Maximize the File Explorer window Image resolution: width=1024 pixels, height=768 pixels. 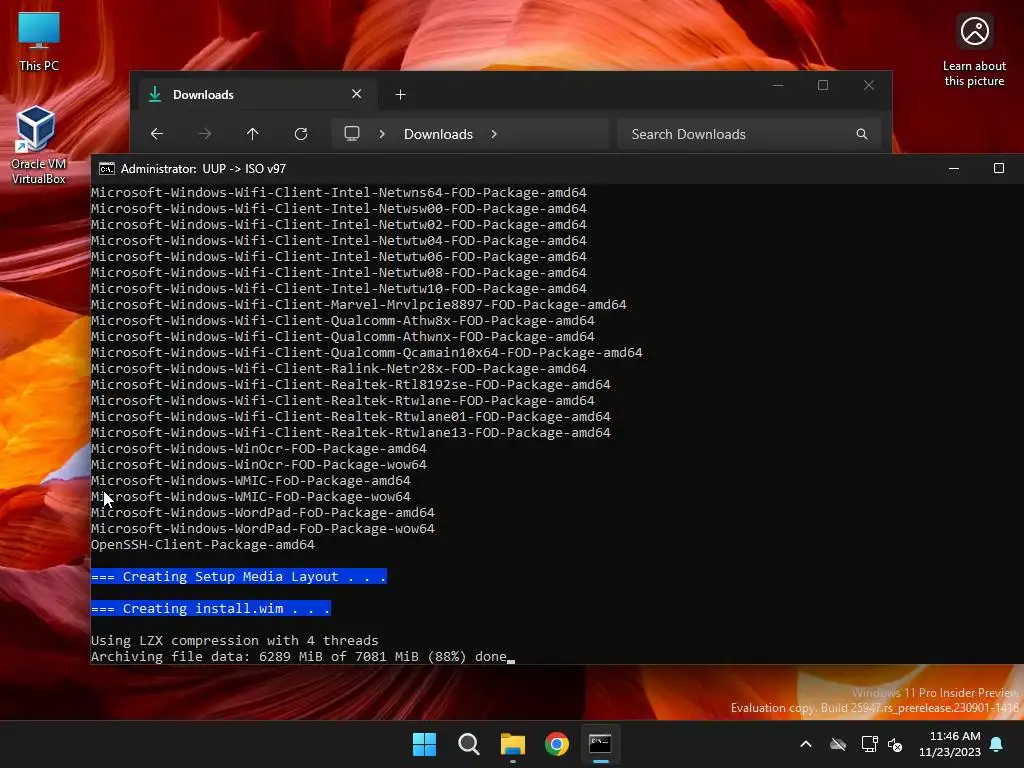[823, 86]
